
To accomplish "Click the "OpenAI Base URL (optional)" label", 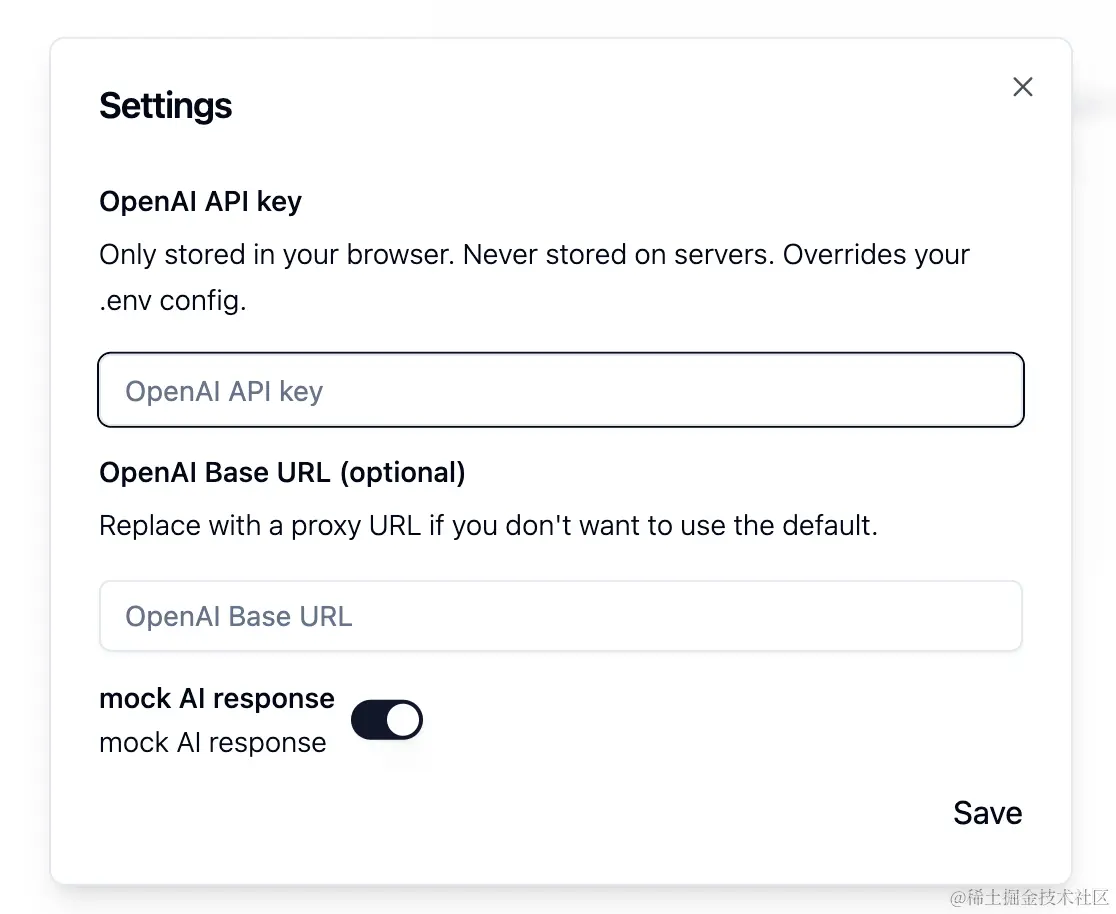I will tap(282, 472).
